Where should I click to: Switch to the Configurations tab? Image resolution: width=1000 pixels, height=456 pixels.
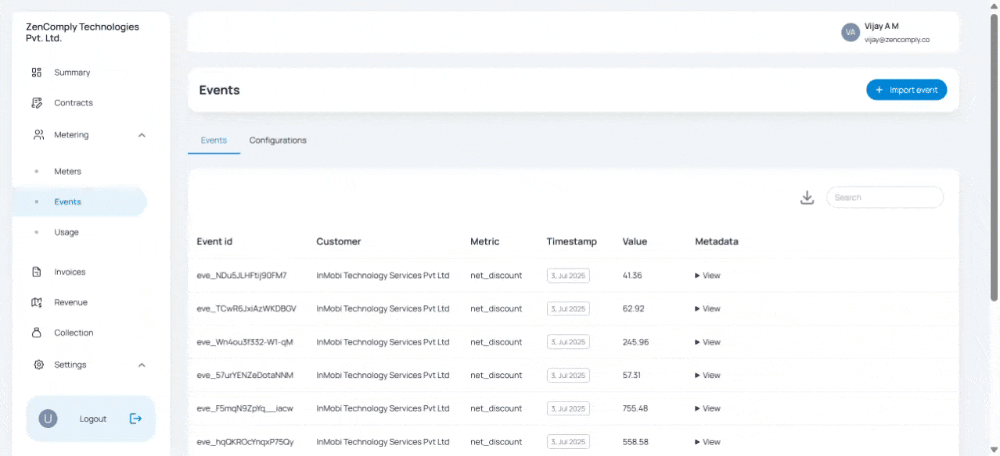point(277,140)
